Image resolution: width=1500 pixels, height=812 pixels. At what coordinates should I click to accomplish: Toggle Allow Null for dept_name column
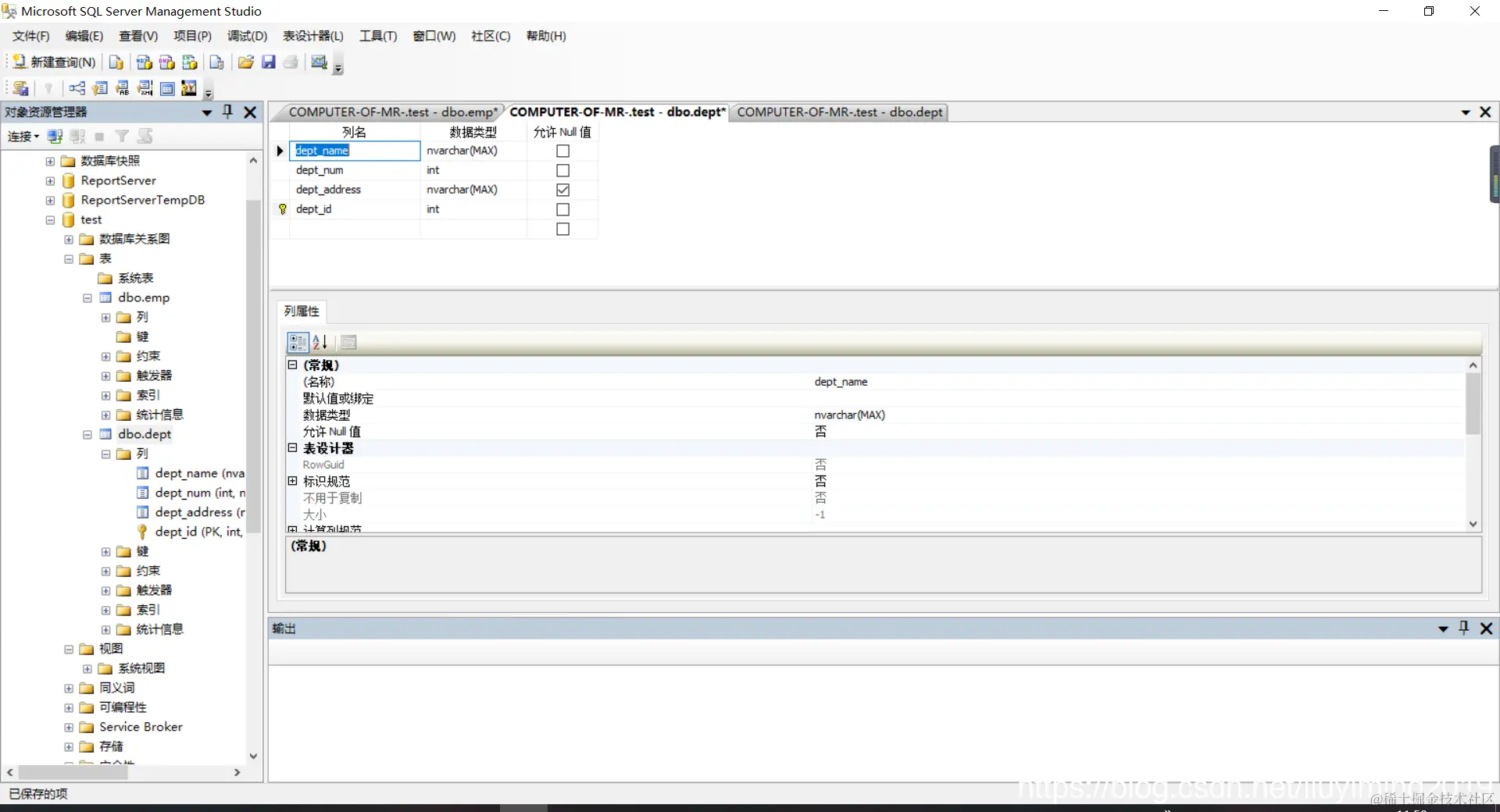[x=562, y=151]
